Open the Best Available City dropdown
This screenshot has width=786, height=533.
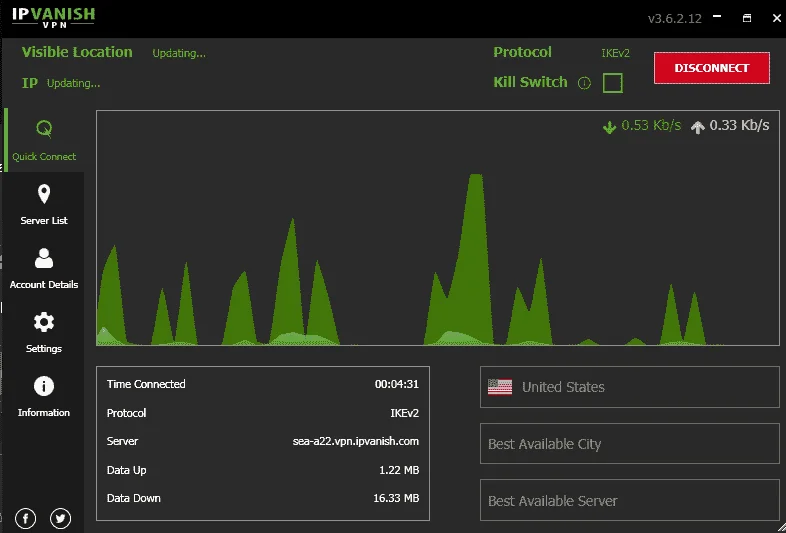tap(630, 444)
